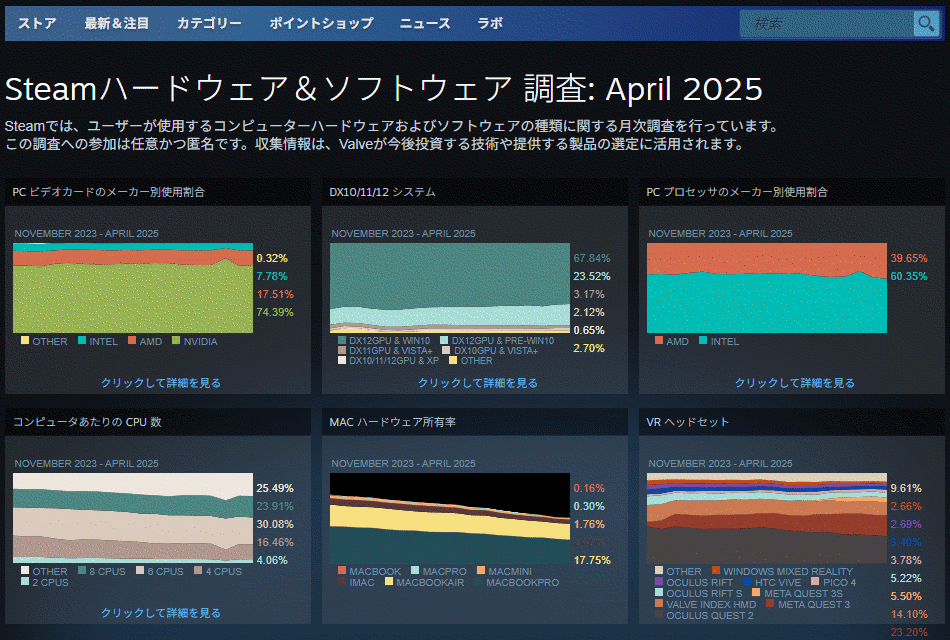
Task: Click the CPUs per computer area chart
Action: 133,518
